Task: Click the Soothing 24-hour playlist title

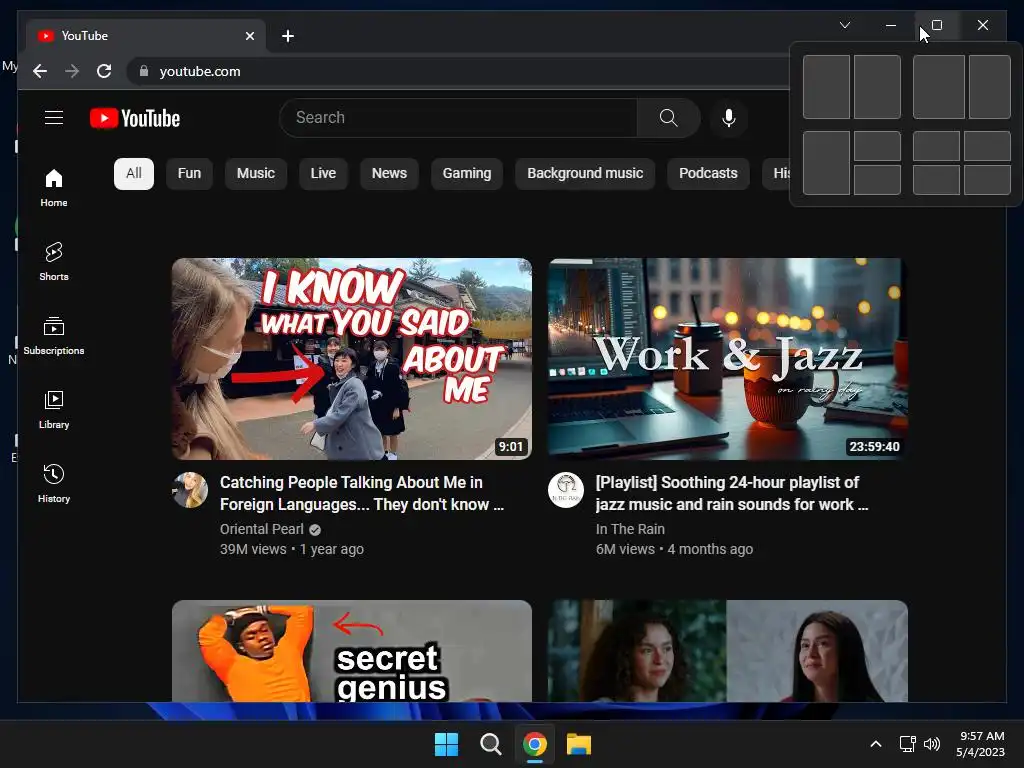Action: click(x=732, y=493)
